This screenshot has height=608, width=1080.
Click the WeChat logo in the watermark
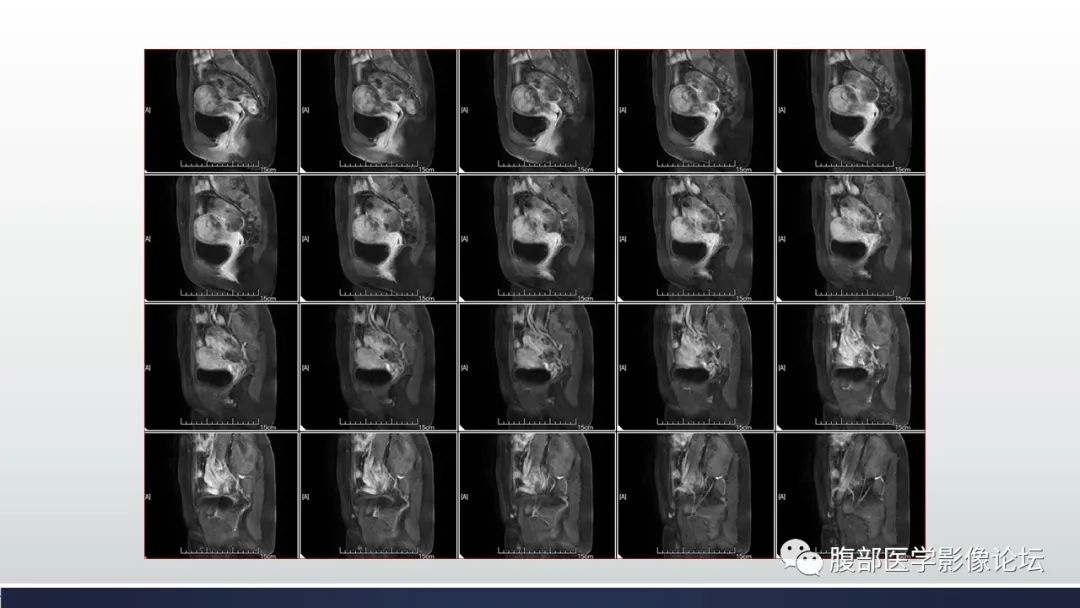tap(797, 559)
